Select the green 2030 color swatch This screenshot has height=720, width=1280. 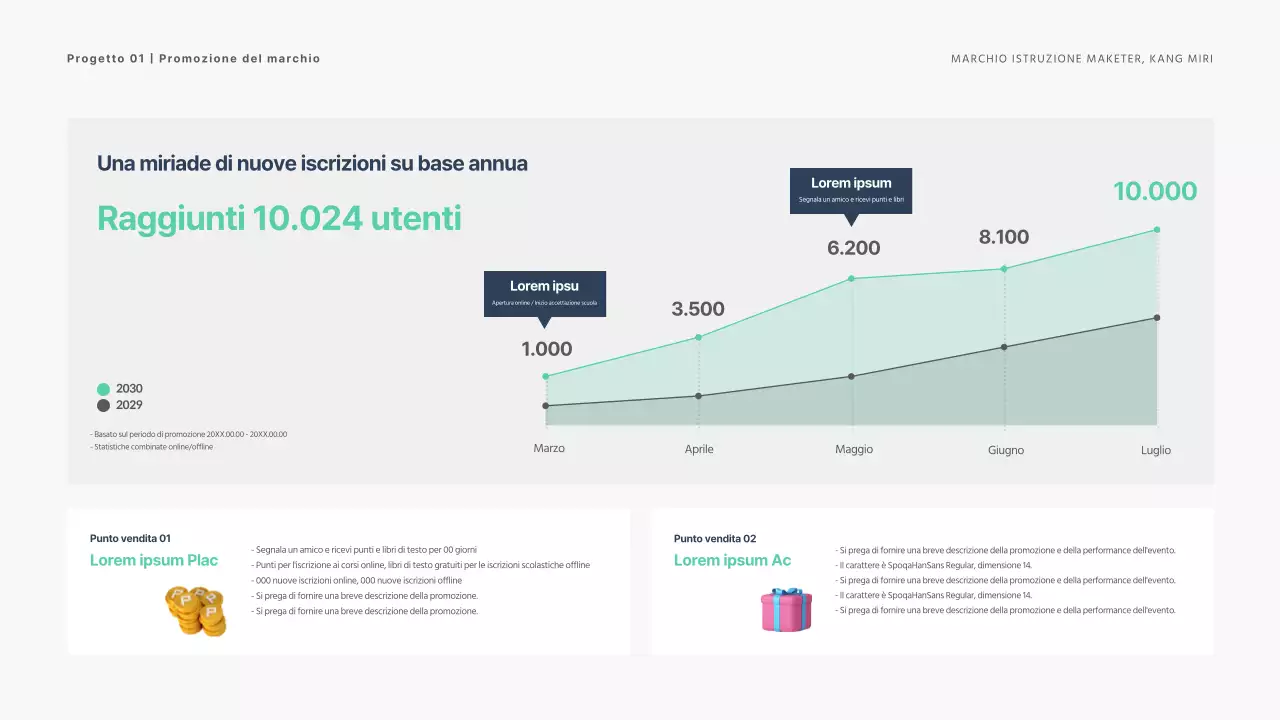[103, 388]
